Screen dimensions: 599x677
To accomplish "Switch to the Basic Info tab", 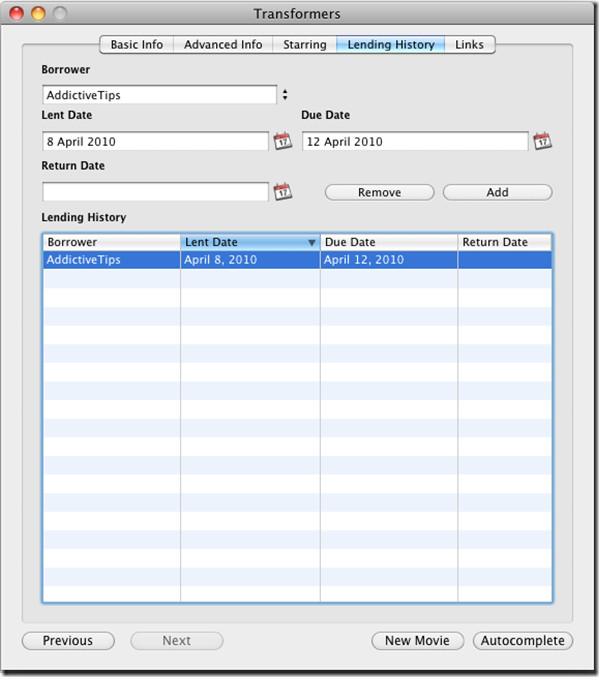I will point(136,44).
